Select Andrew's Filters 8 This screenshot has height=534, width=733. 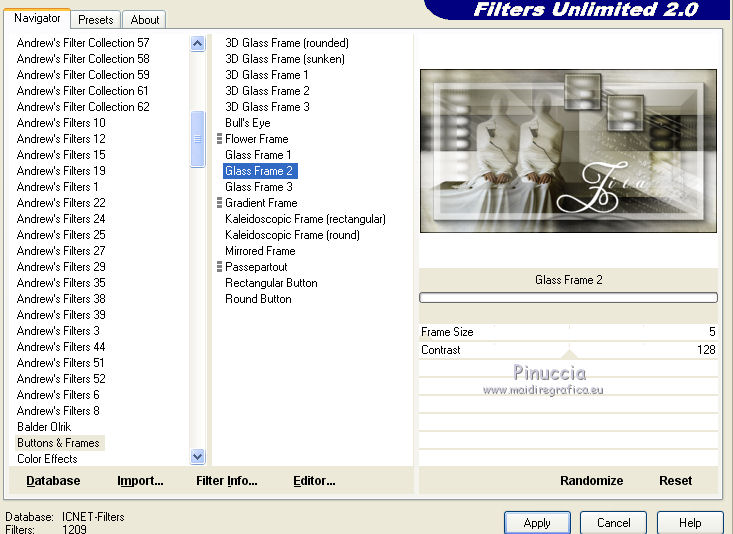pyautogui.click(x=58, y=411)
